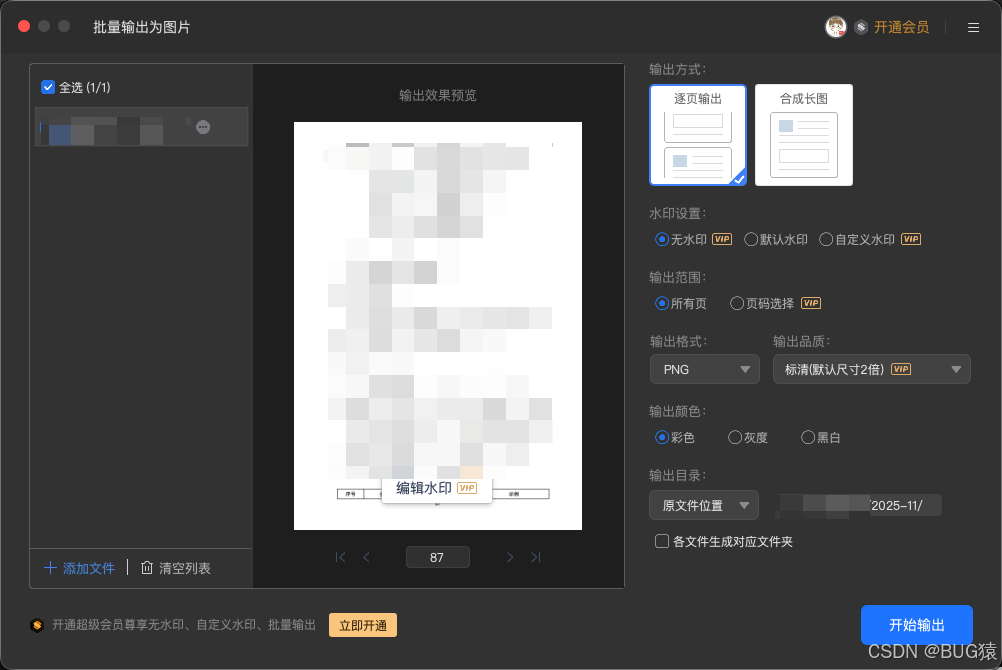The width and height of the screenshot is (1002, 670).
Task: Open the 原文件位置 directory dropdown
Action: click(x=703, y=505)
